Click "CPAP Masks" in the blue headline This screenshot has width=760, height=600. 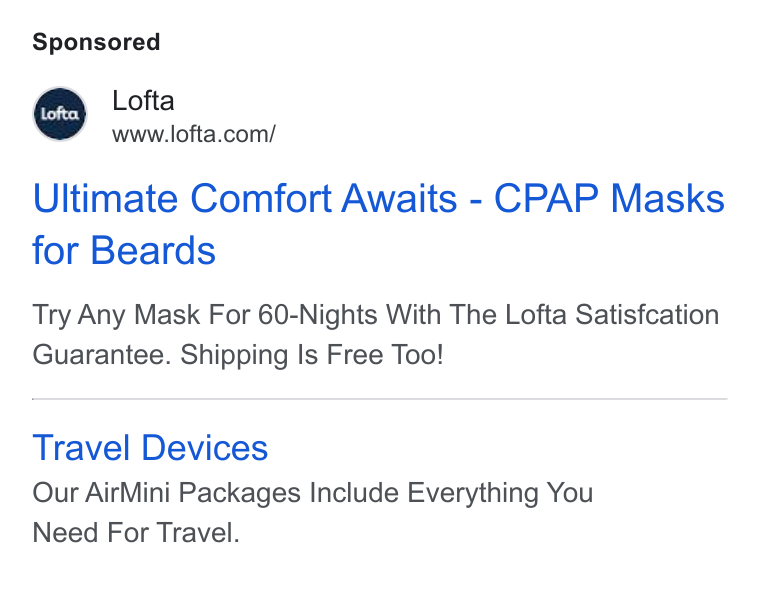point(609,198)
